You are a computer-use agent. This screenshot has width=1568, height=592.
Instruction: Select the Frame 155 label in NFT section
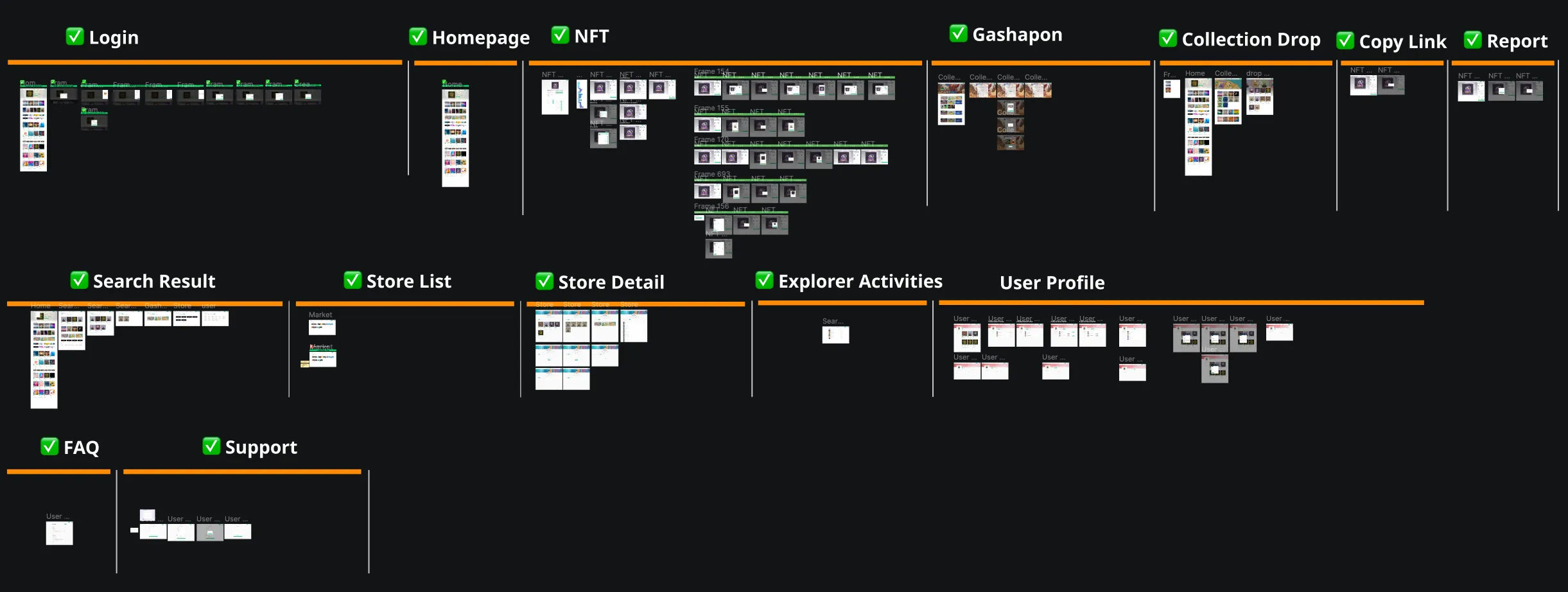pos(711,108)
